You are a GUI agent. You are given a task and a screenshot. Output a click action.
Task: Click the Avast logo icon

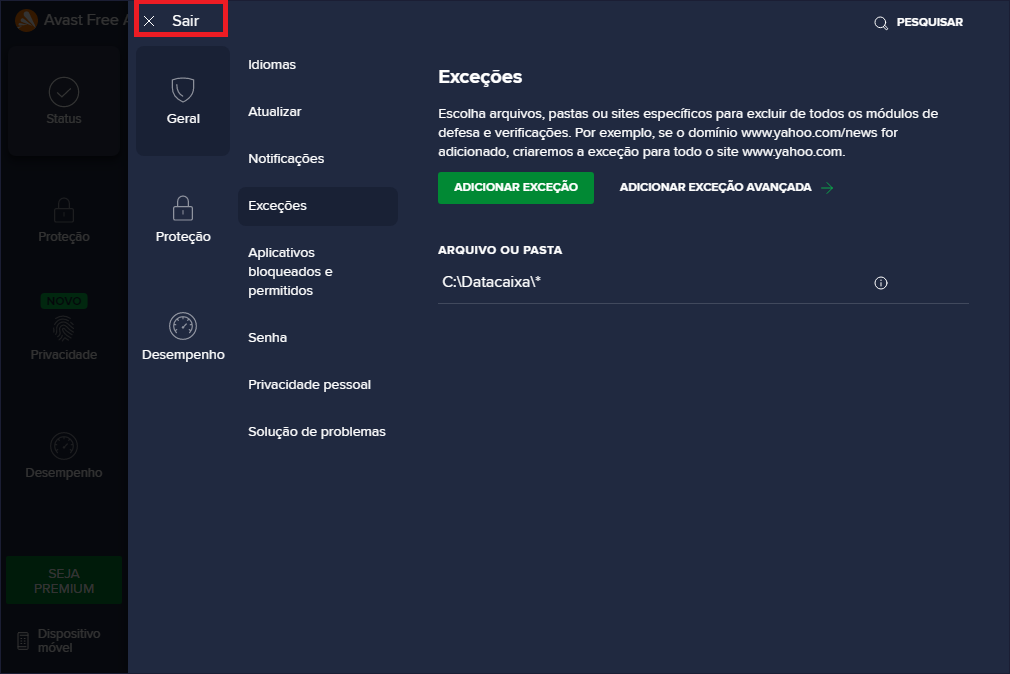pos(27,20)
